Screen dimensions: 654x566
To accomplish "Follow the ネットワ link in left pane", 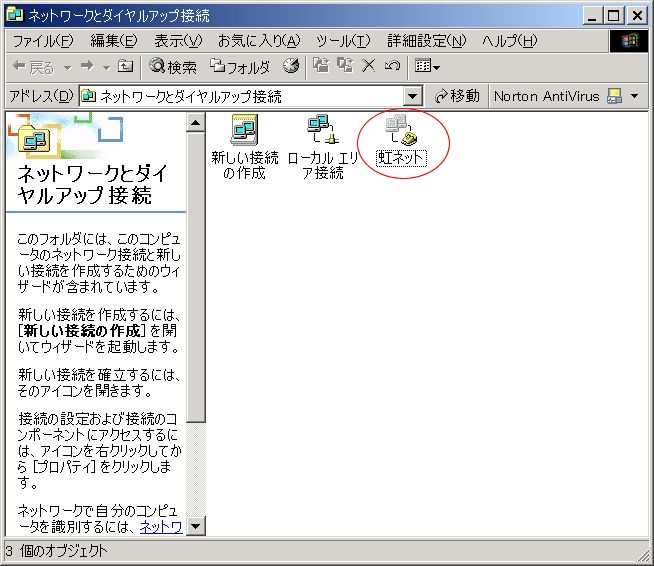I will pyautogui.click(x=161, y=527).
